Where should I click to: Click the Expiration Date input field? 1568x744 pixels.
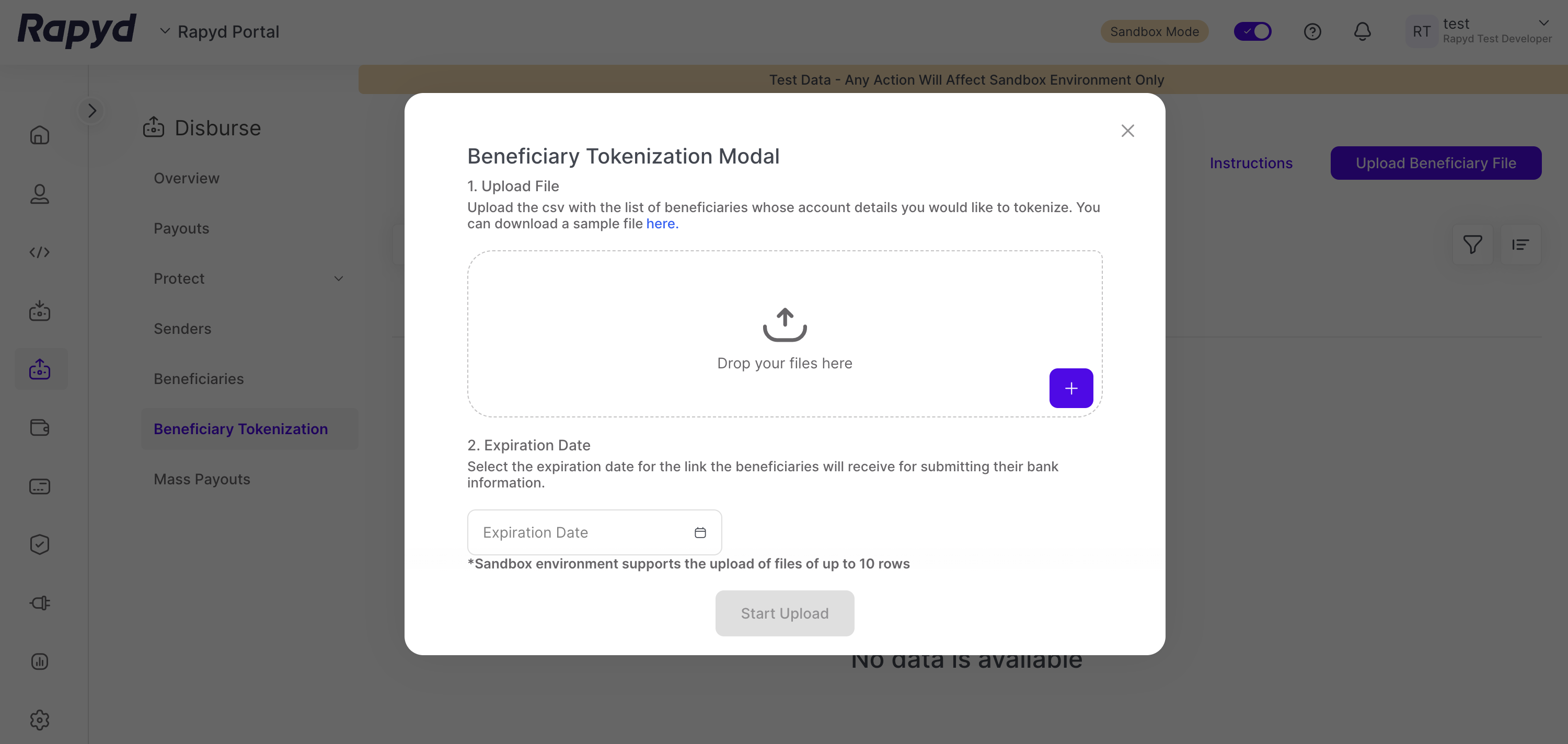pos(578,532)
